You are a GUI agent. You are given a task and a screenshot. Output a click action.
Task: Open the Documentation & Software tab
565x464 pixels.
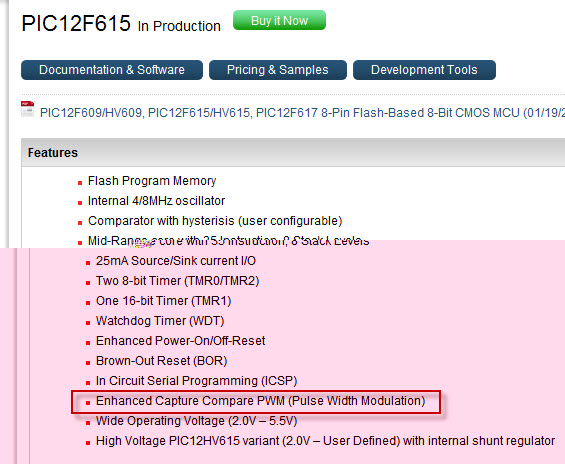[x=112, y=70]
